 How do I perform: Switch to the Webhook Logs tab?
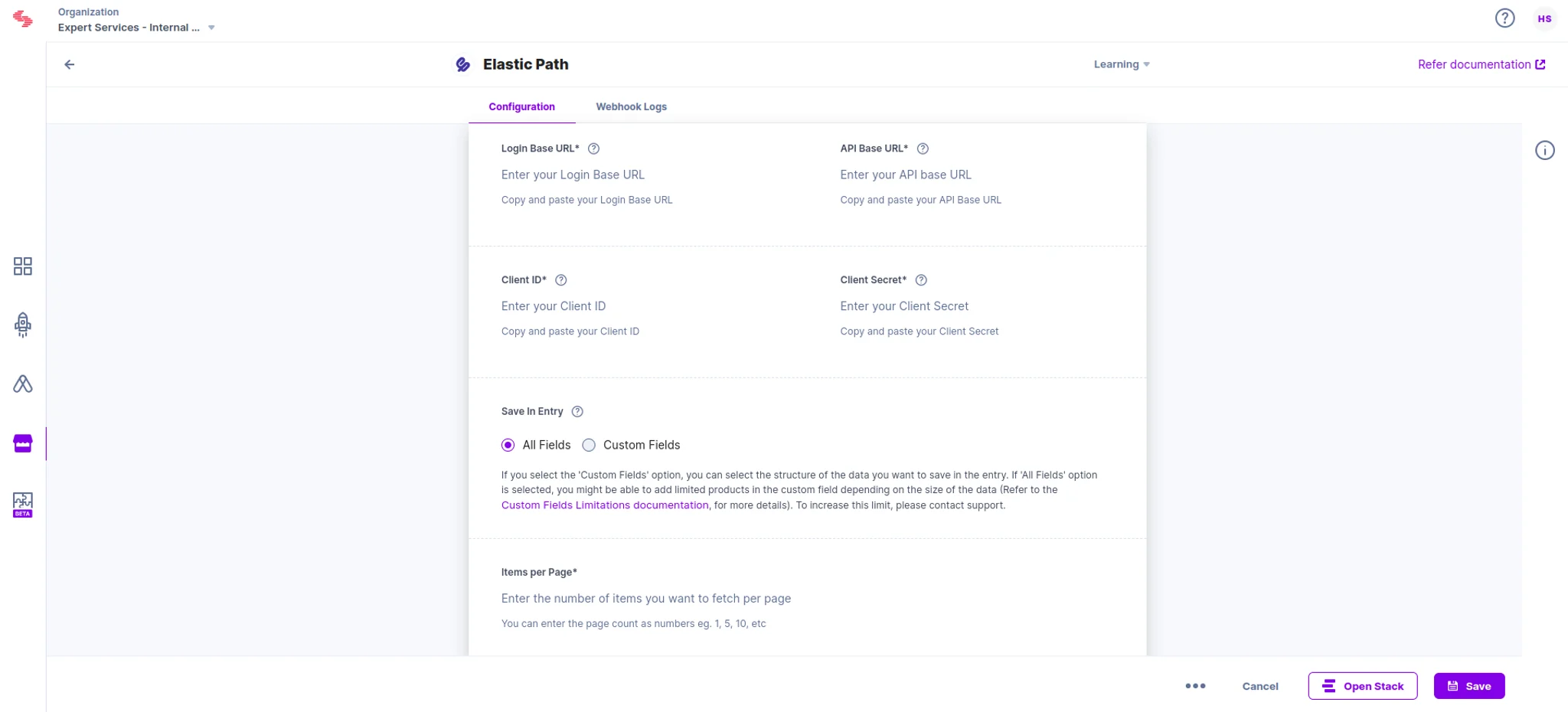[x=631, y=106]
